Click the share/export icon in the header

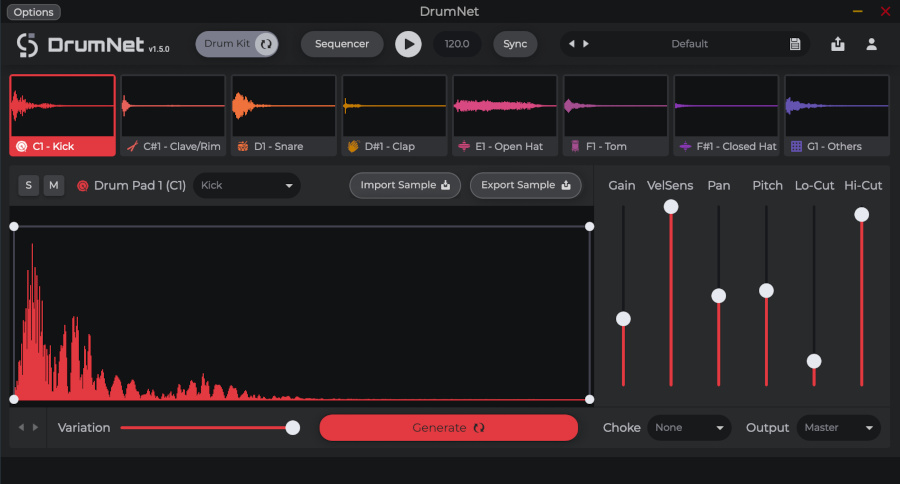point(838,44)
